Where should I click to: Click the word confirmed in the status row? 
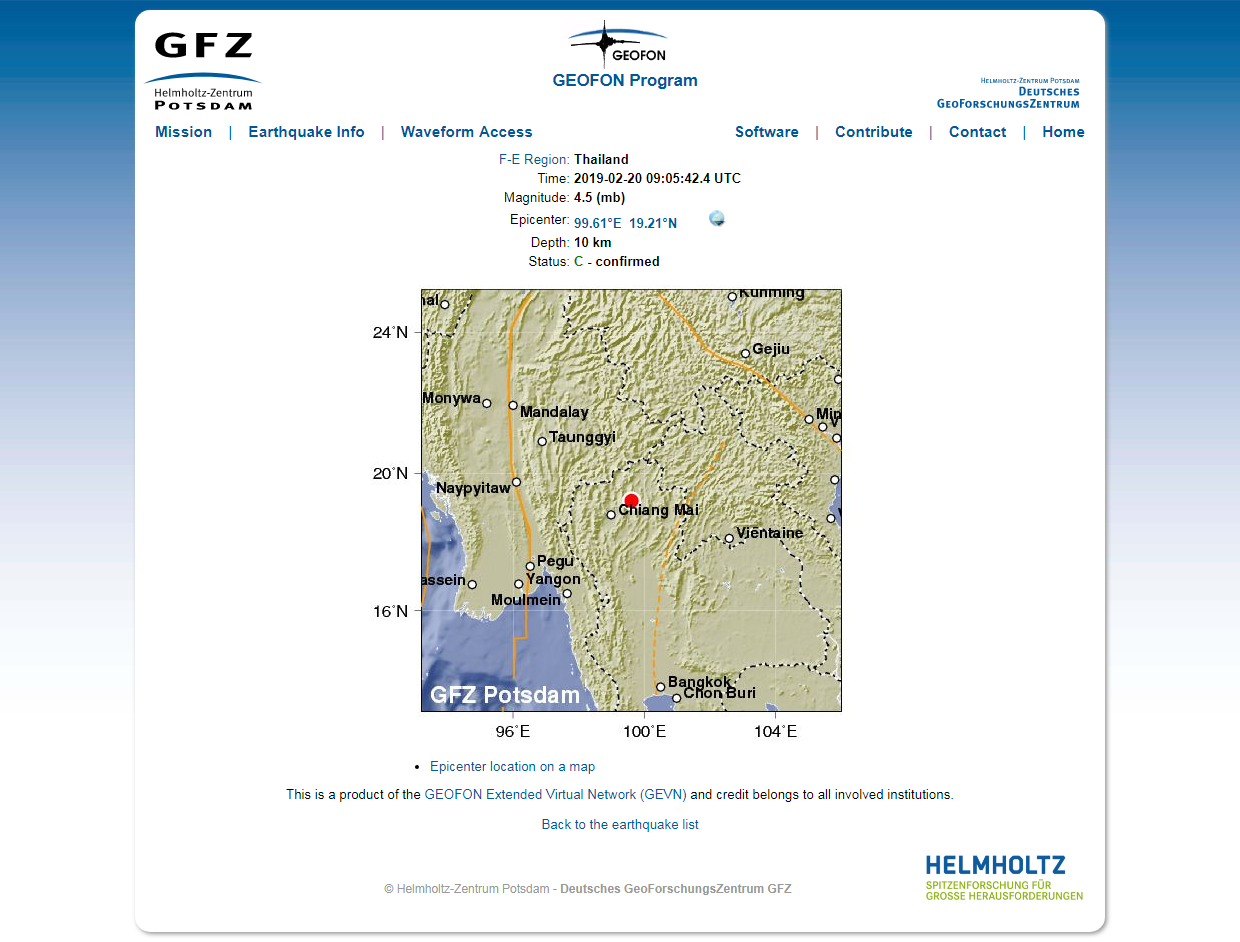coord(627,262)
